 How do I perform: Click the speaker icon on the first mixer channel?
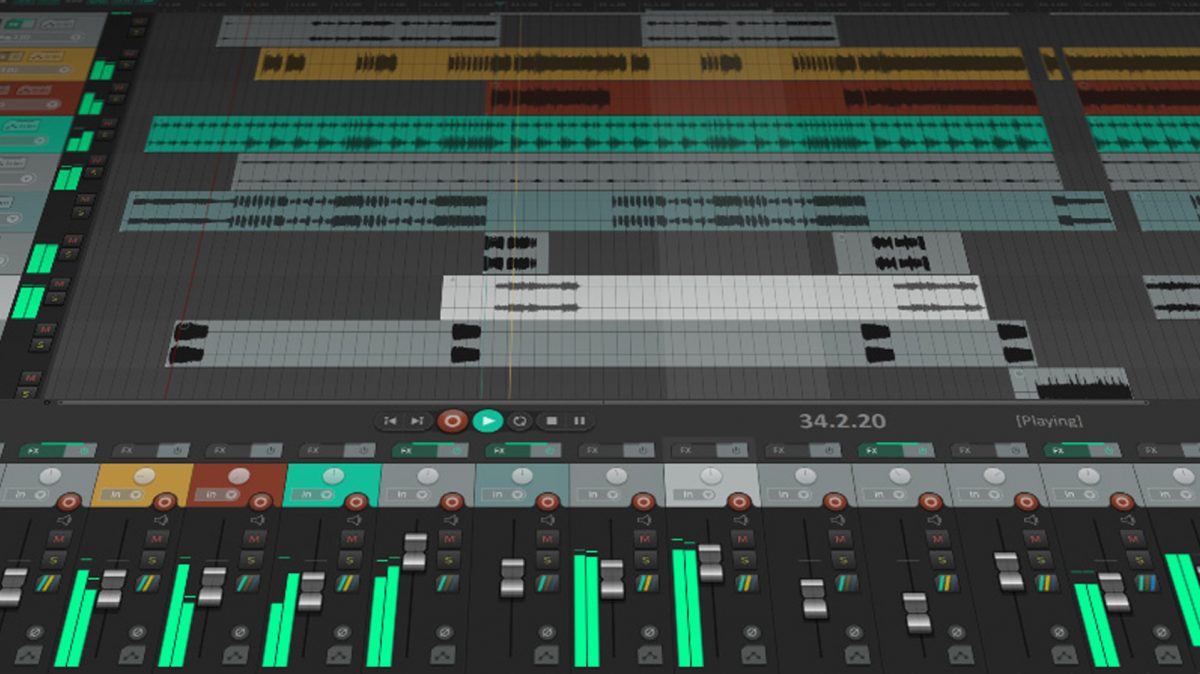pyautogui.click(x=63, y=520)
